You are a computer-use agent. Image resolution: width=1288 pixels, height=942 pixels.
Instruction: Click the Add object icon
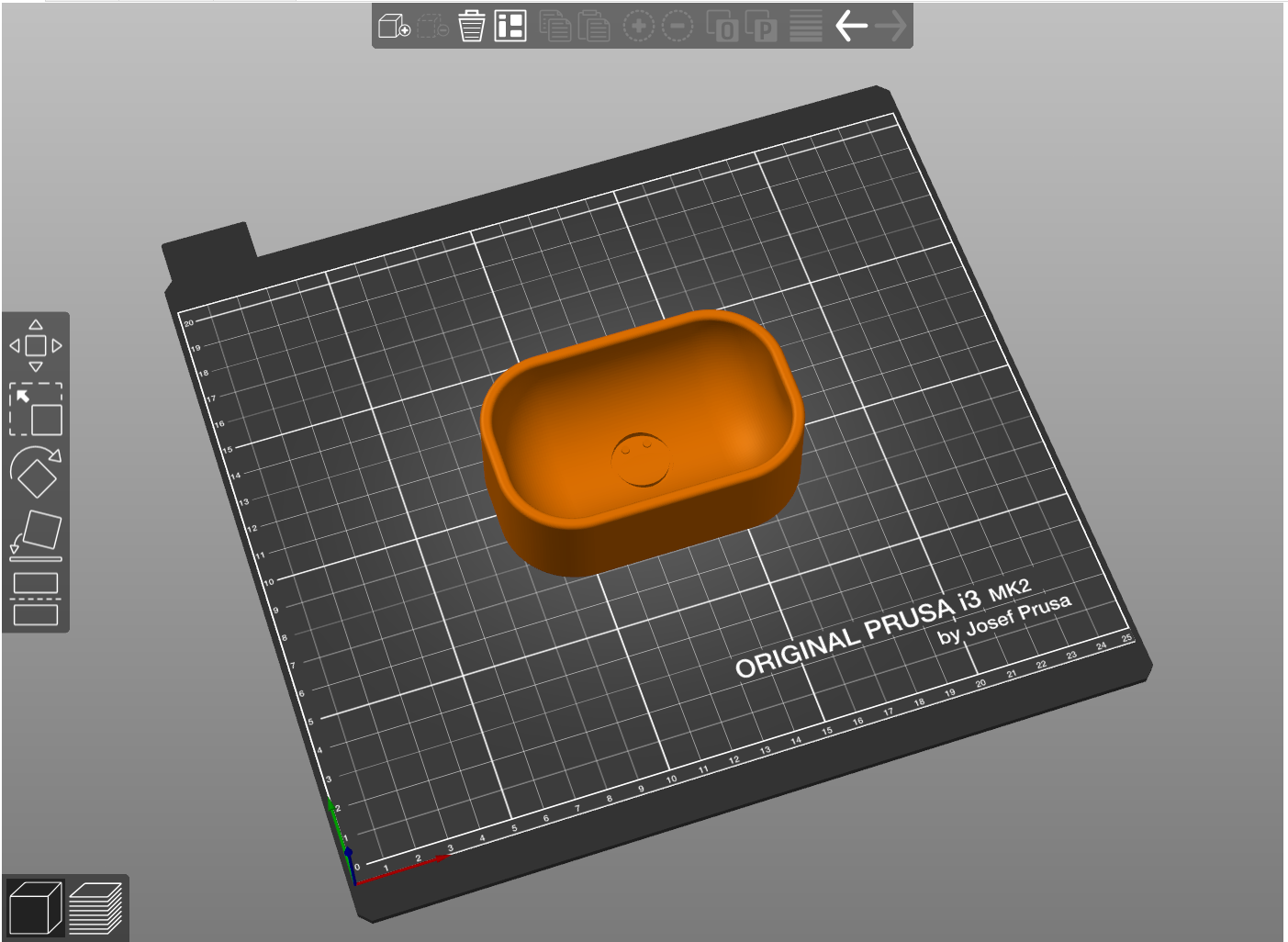pos(394,26)
